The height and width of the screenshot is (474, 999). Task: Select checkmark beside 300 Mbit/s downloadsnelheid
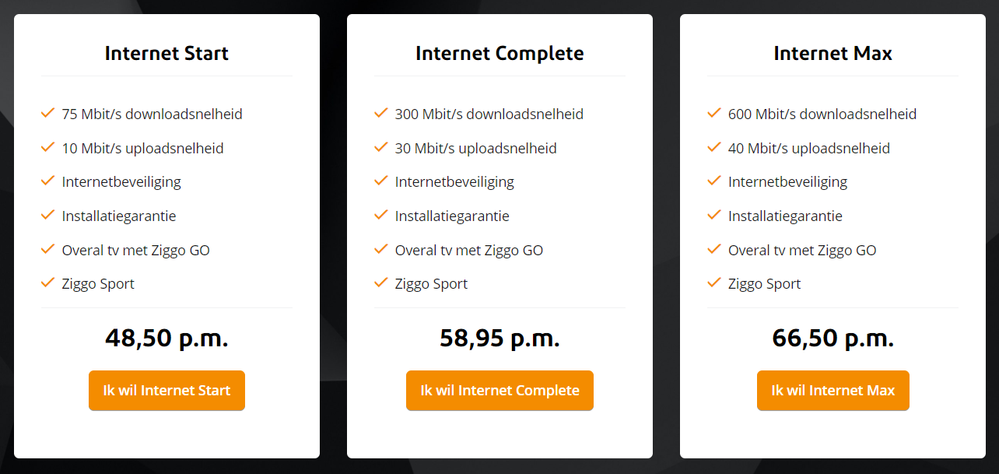(x=380, y=113)
